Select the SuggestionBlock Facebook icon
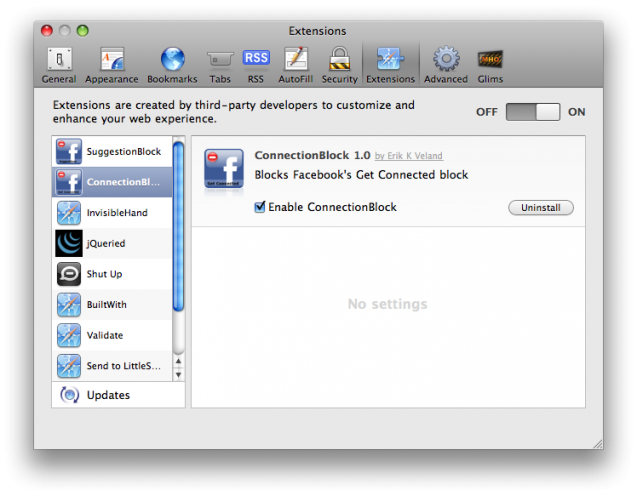The width and height of the screenshot is (637, 496). (x=69, y=152)
